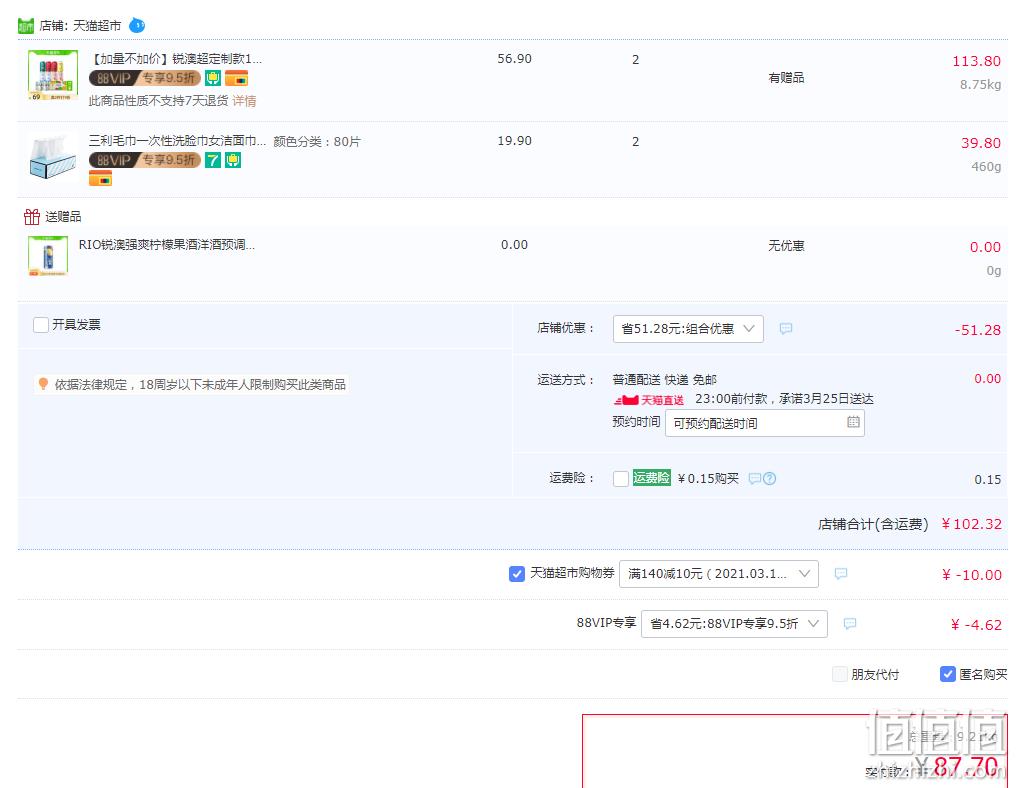Click the 23:00前付款，承诺3月25日送达 delivery promise
This screenshot has height=788, width=1016.
coord(784,399)
